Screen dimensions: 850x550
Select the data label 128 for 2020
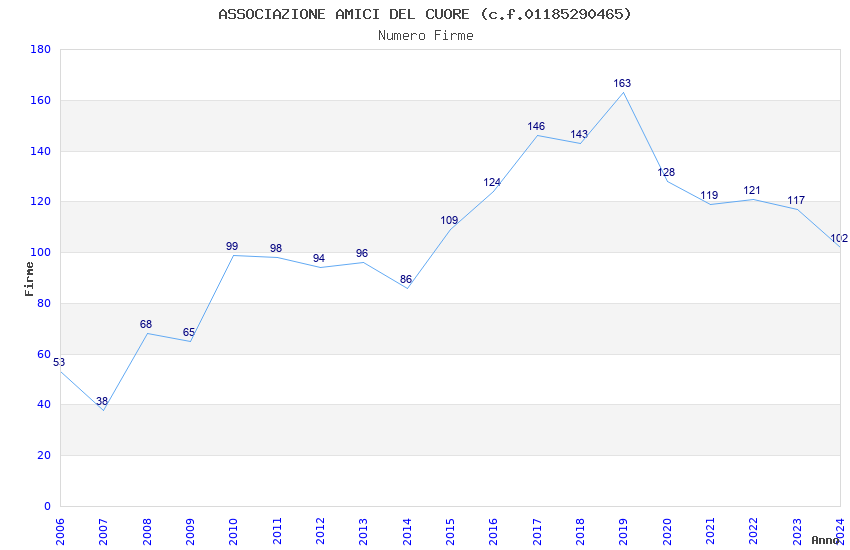[x=666, y=172]
